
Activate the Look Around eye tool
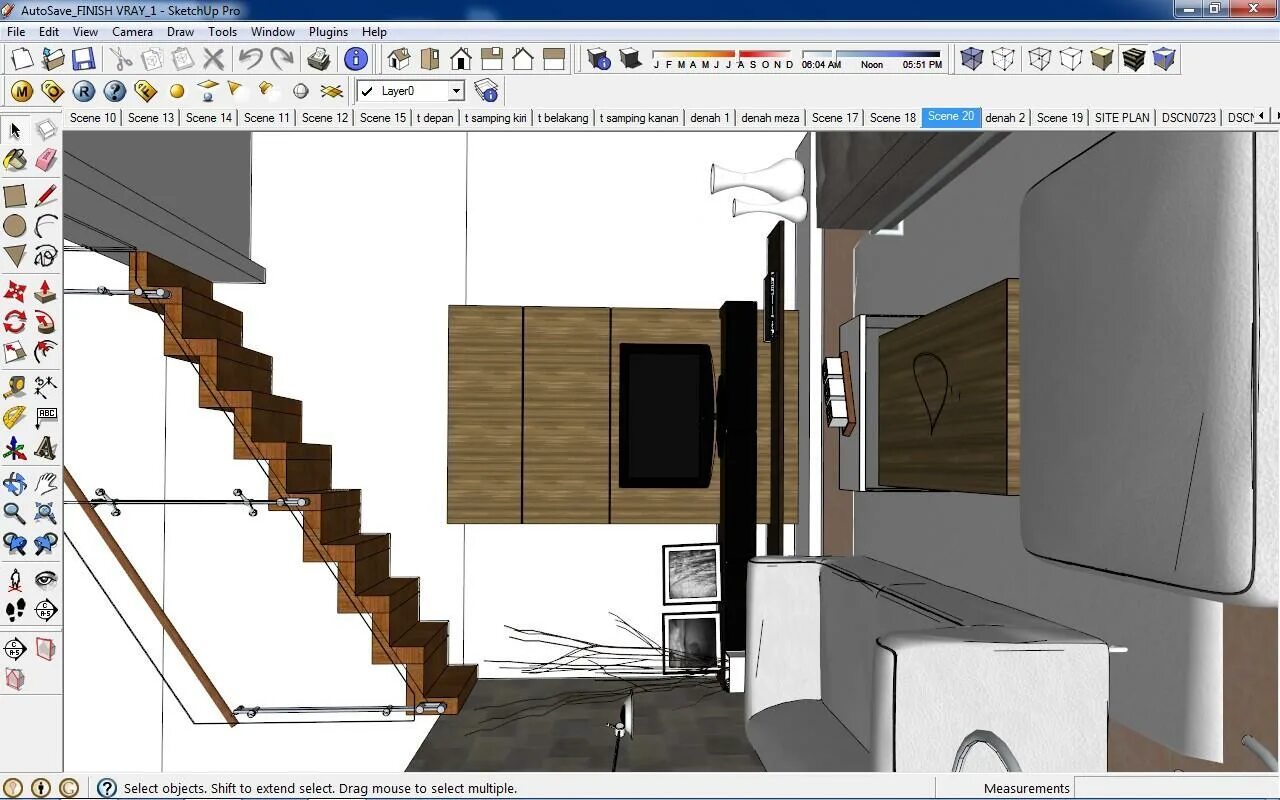(x=46, y=579)
